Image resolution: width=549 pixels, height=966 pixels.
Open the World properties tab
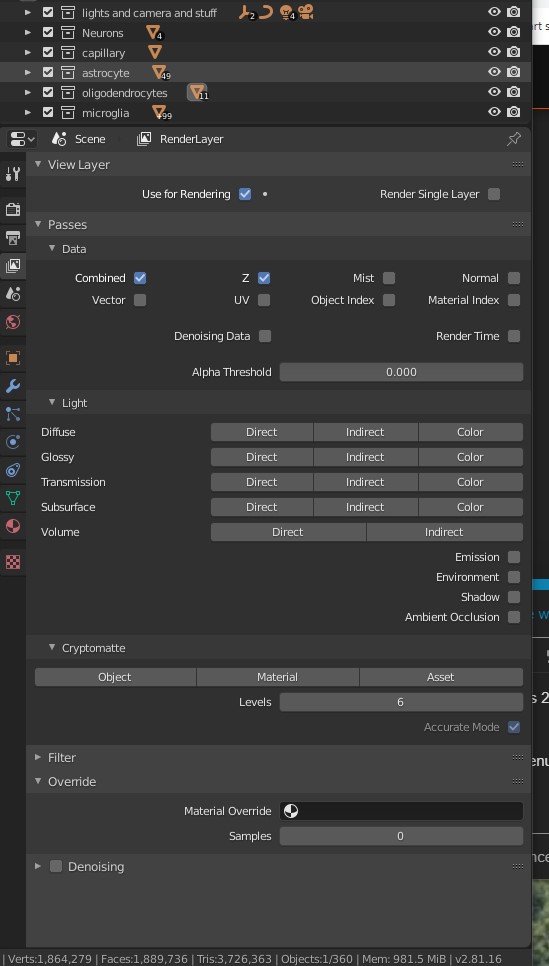[x=13, y=322]
